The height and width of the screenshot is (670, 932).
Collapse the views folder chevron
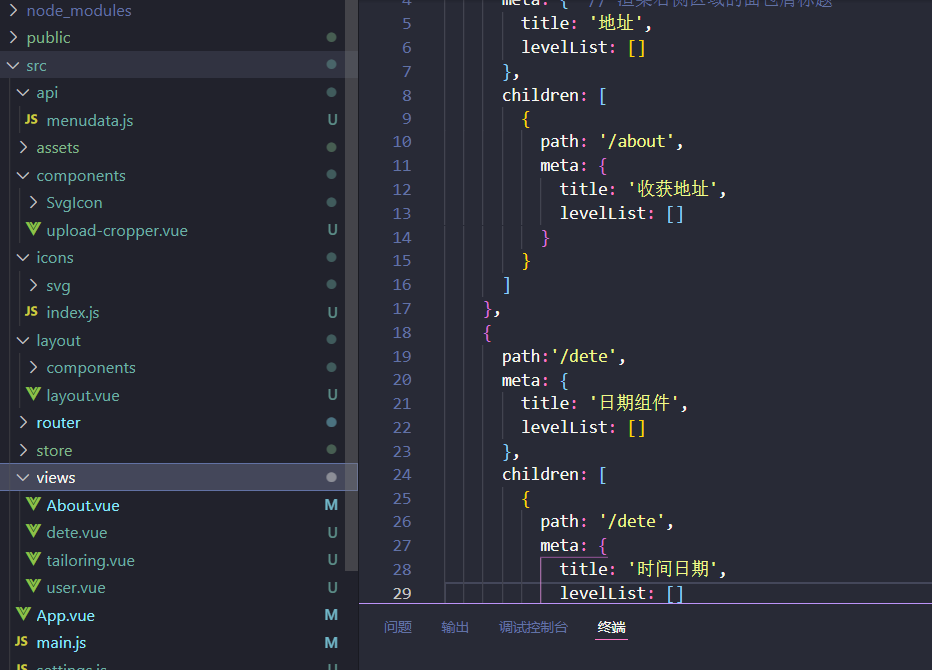coord(23,477)
